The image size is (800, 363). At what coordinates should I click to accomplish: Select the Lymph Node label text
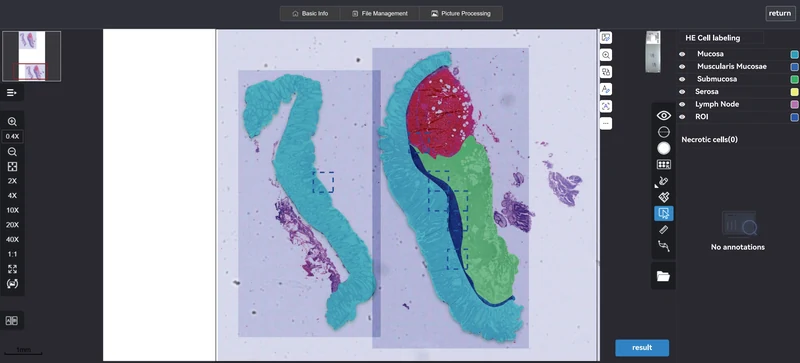click(717, 104)
